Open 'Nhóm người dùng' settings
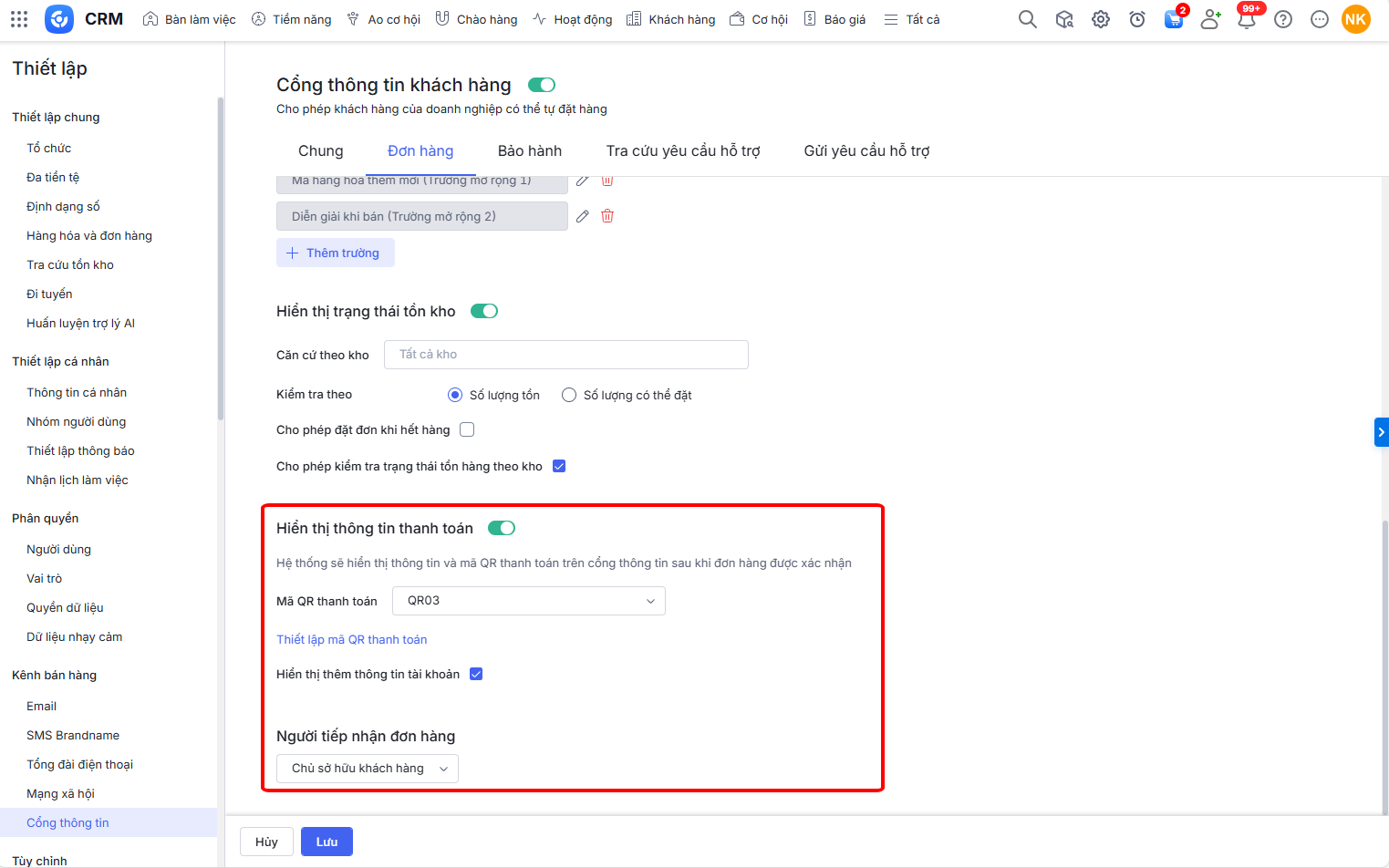The width and height of the screenshot is (1389, 868). (x=77, y=421)
